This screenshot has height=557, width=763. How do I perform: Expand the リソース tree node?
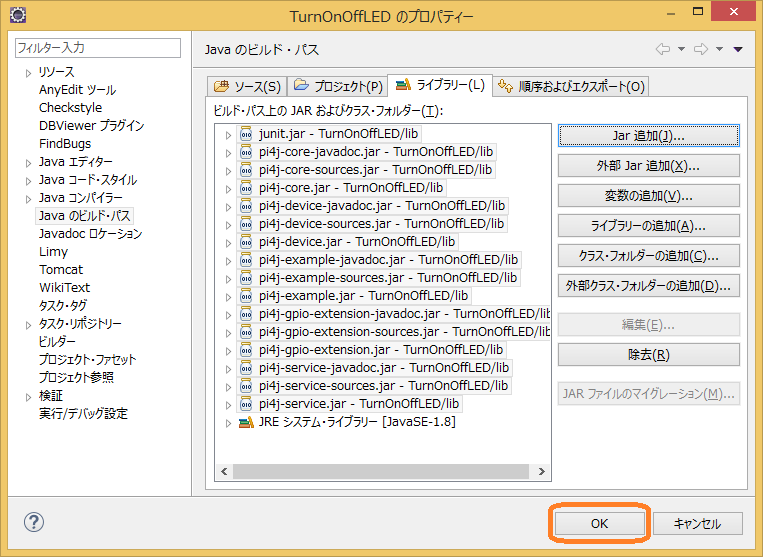tap(28, 72)
